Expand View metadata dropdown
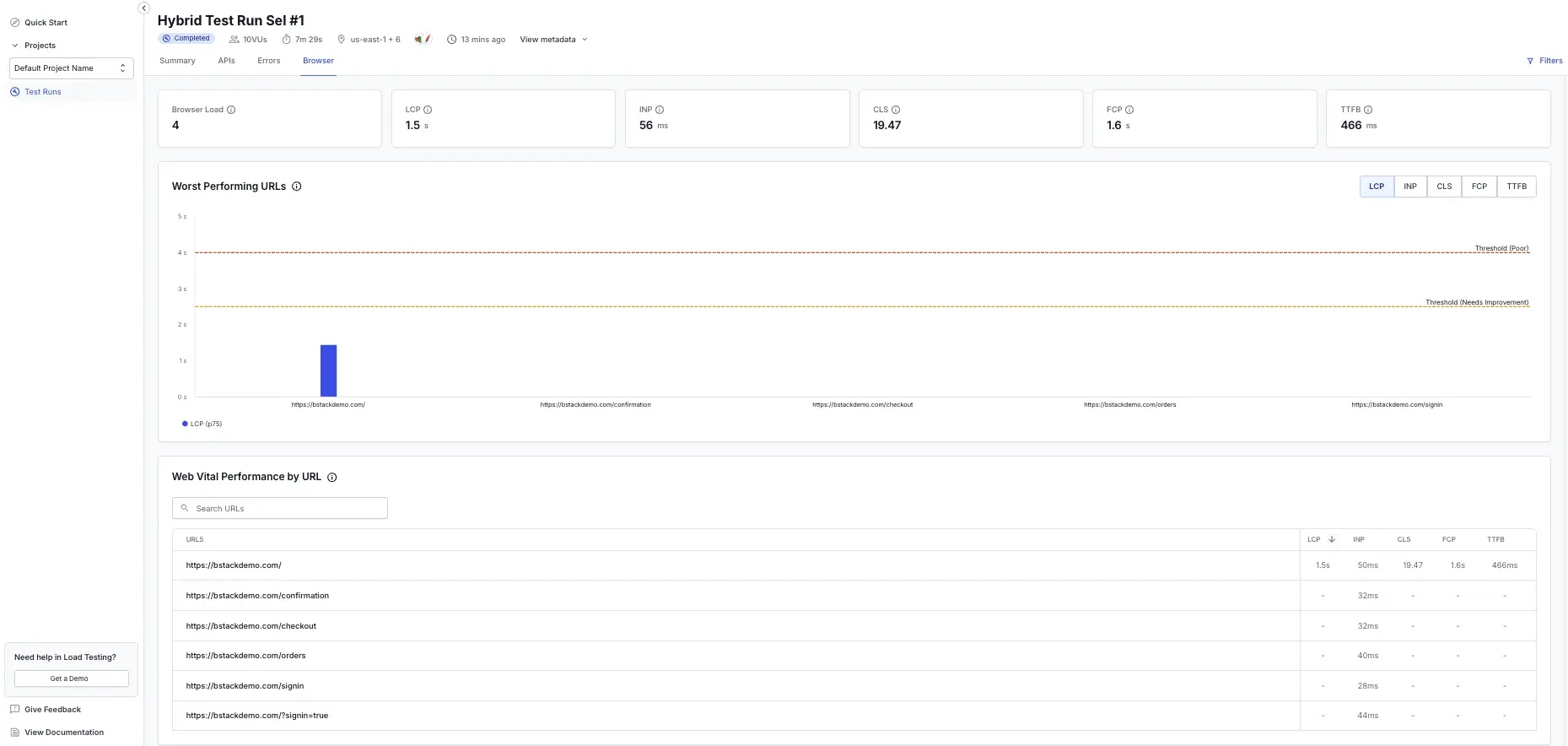This screenshot has height=746, width=1568. (553, 40)
